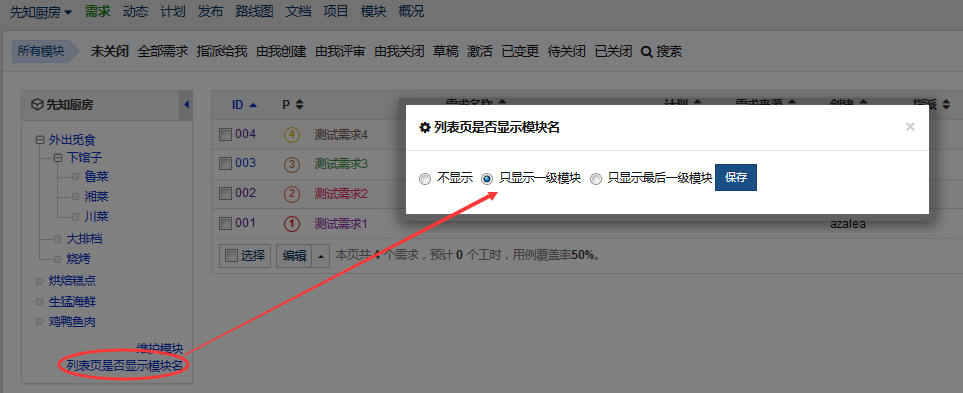
Task: Open the 路线图 menu item
Action: click(254, 12)
